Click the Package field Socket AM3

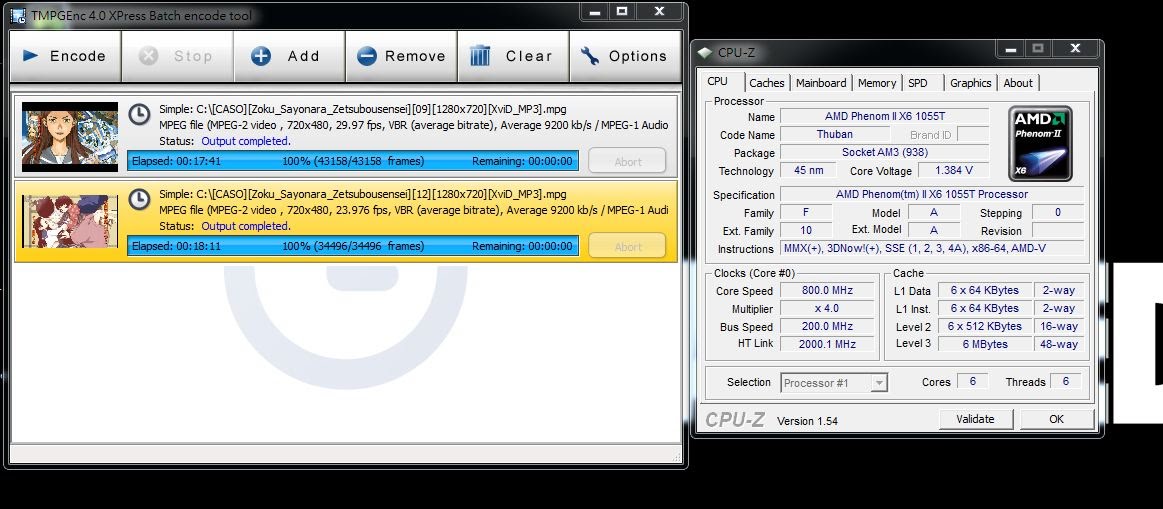point(885,152)
